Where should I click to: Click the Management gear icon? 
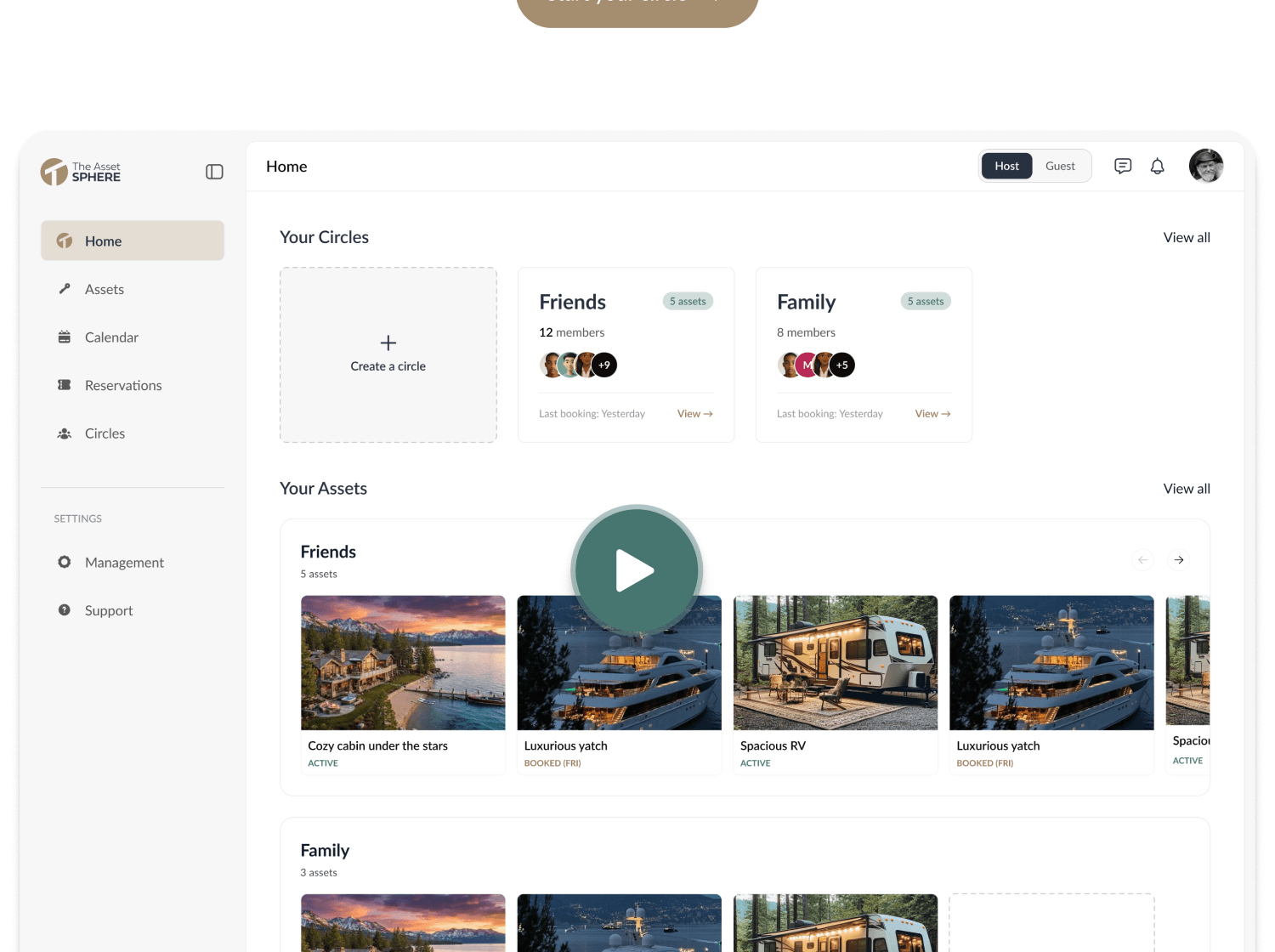65,562
